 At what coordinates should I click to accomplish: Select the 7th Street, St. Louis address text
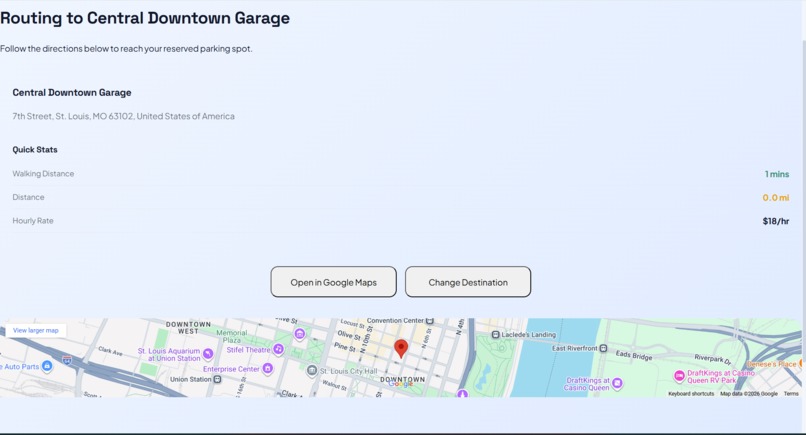click(x=123, y=116)
